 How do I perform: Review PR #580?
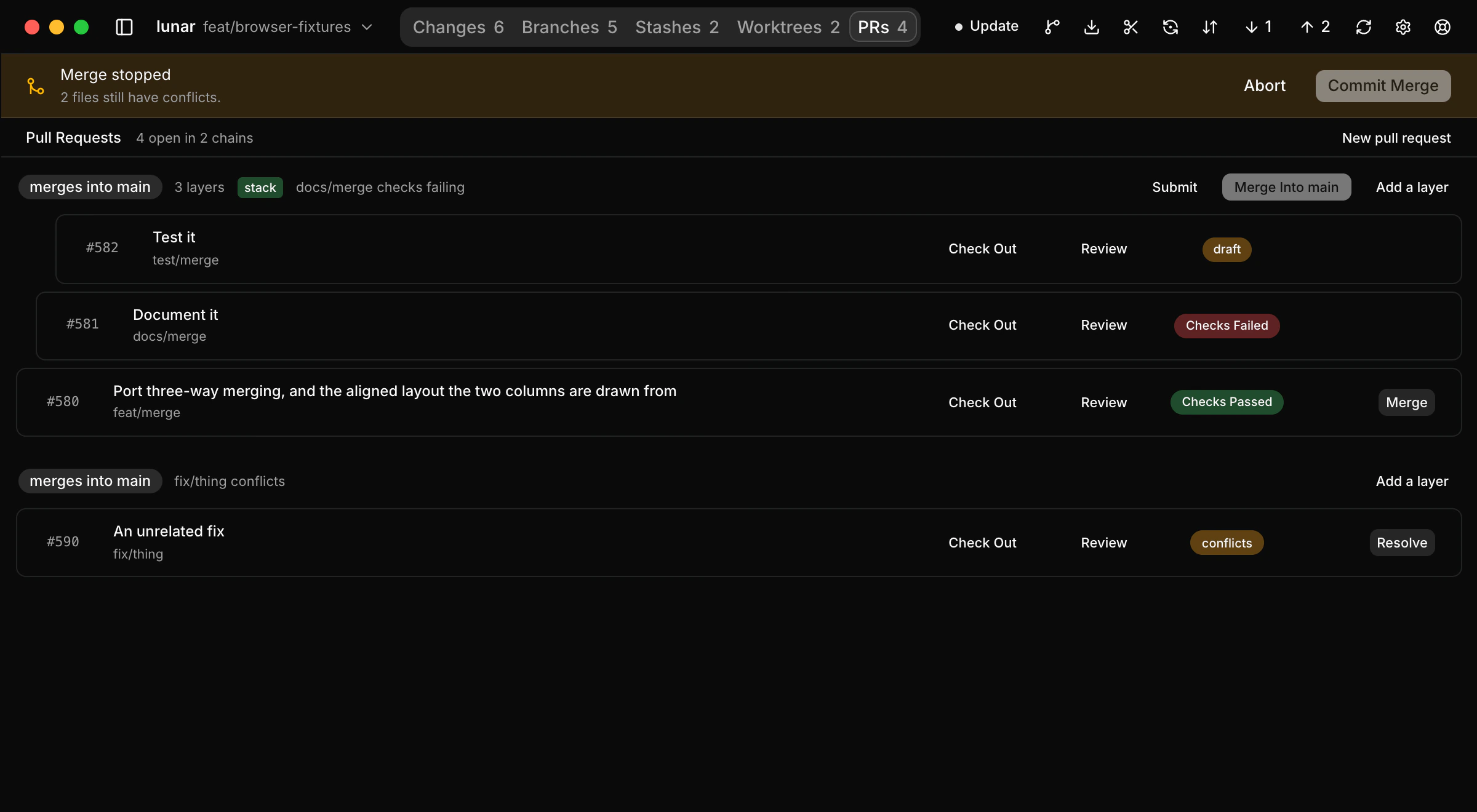(1104, 402)
